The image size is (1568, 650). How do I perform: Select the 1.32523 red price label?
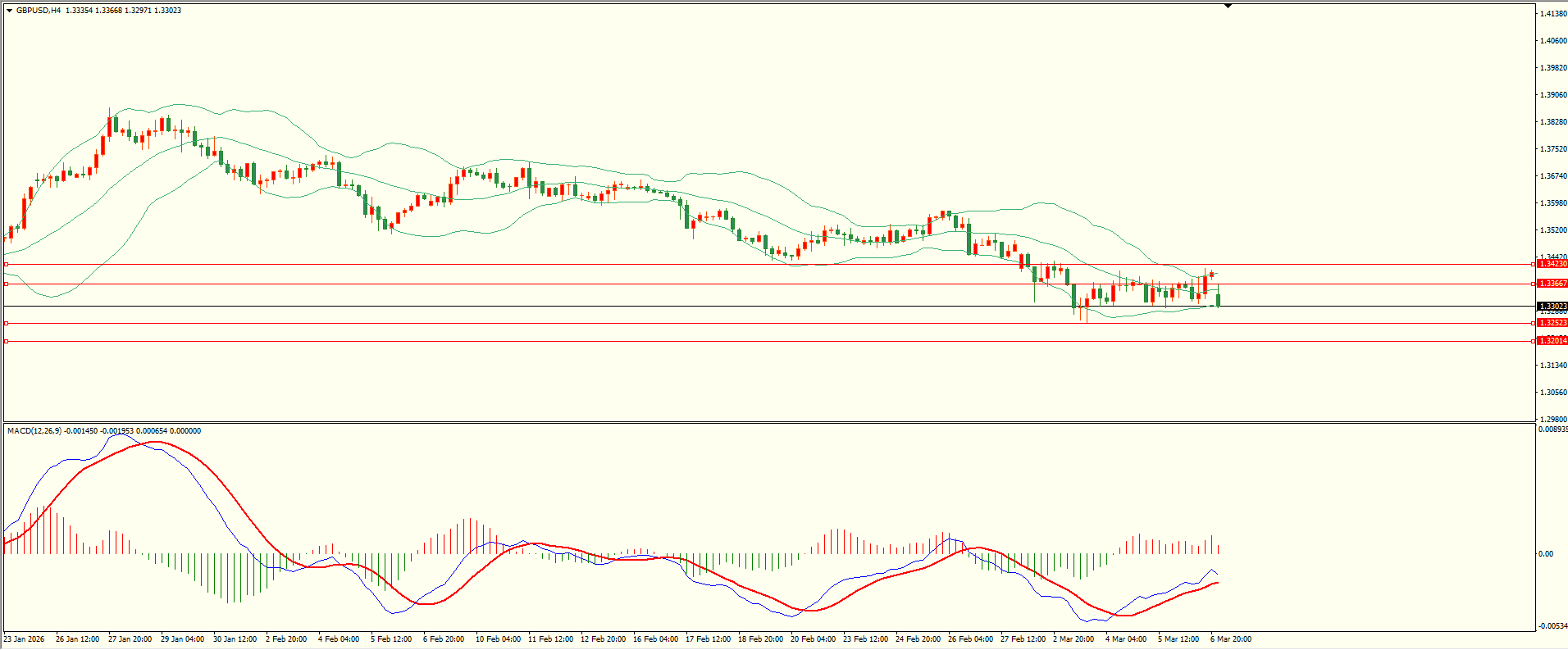pos(1552,323)
